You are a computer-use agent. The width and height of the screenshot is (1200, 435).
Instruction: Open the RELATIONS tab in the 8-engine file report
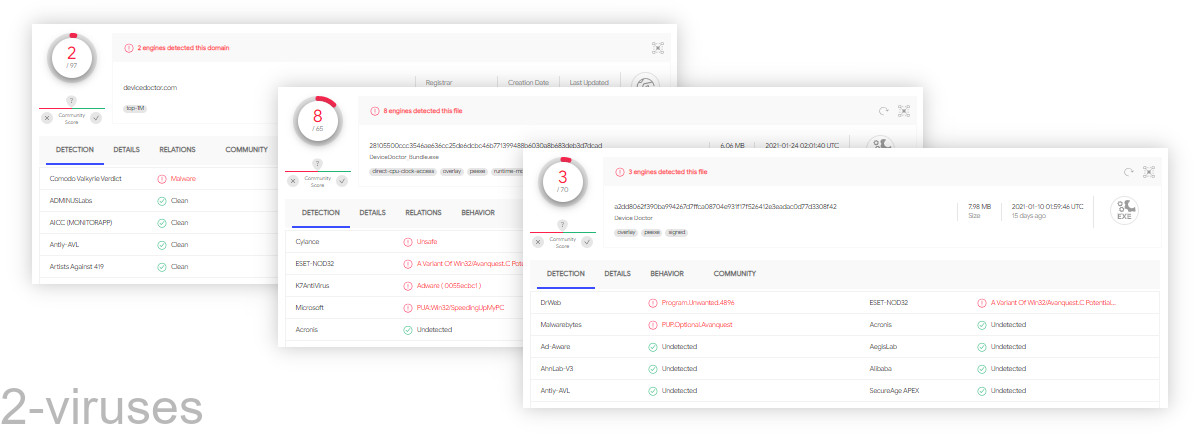(423, 213)
